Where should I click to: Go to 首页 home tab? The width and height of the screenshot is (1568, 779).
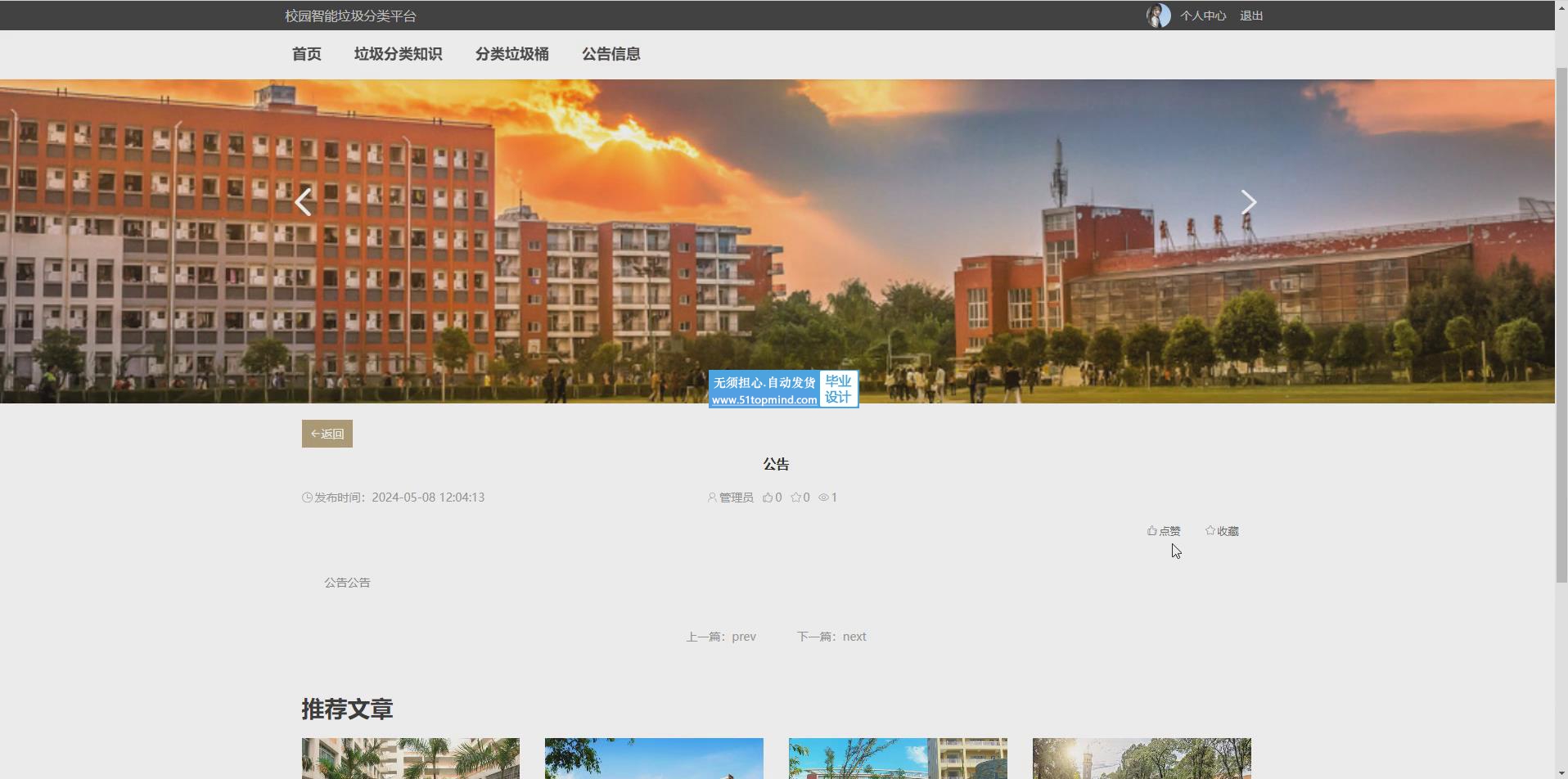tap(307, 54)
